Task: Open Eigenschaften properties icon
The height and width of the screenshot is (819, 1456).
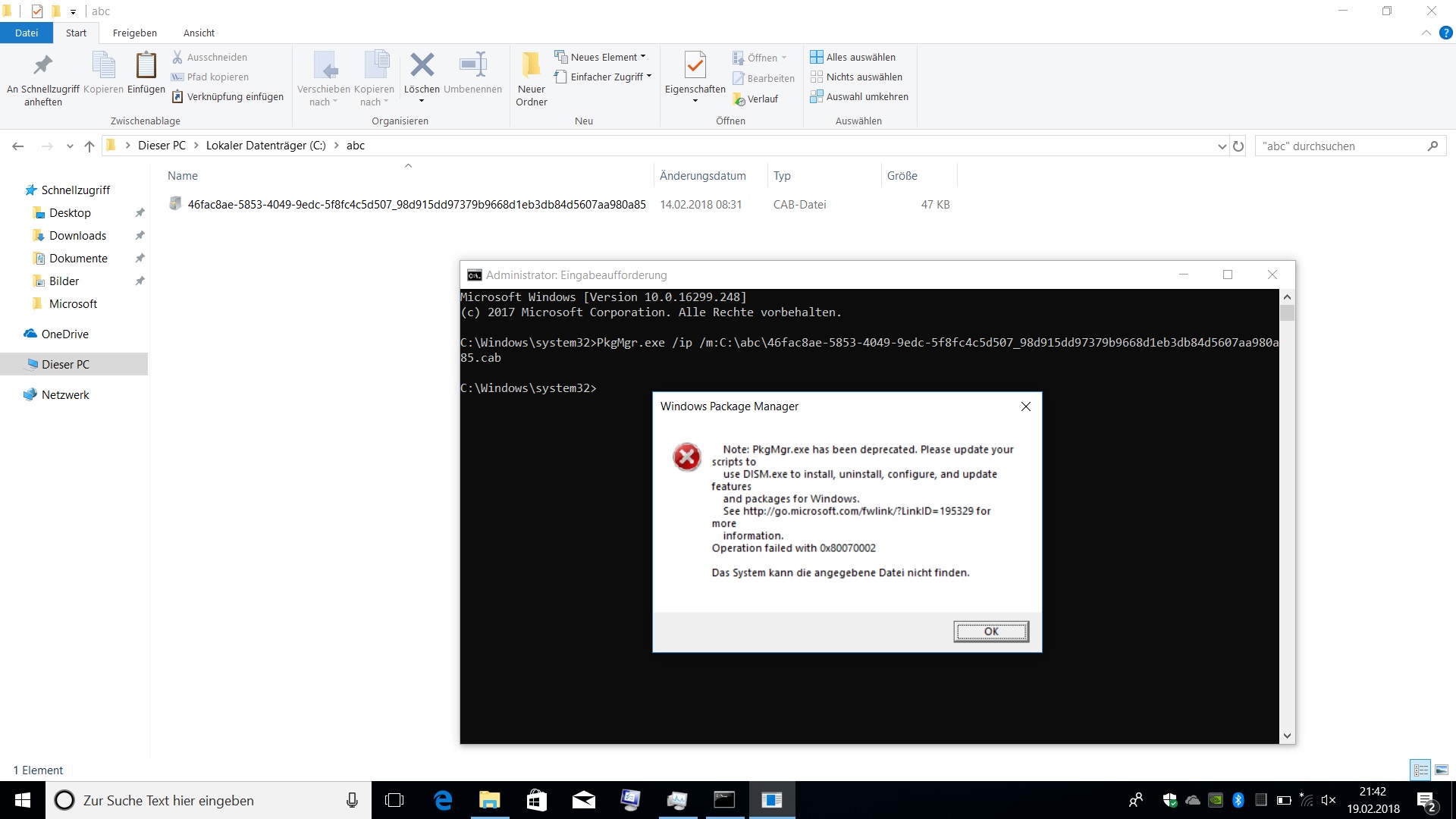Action: click(695, 65)
